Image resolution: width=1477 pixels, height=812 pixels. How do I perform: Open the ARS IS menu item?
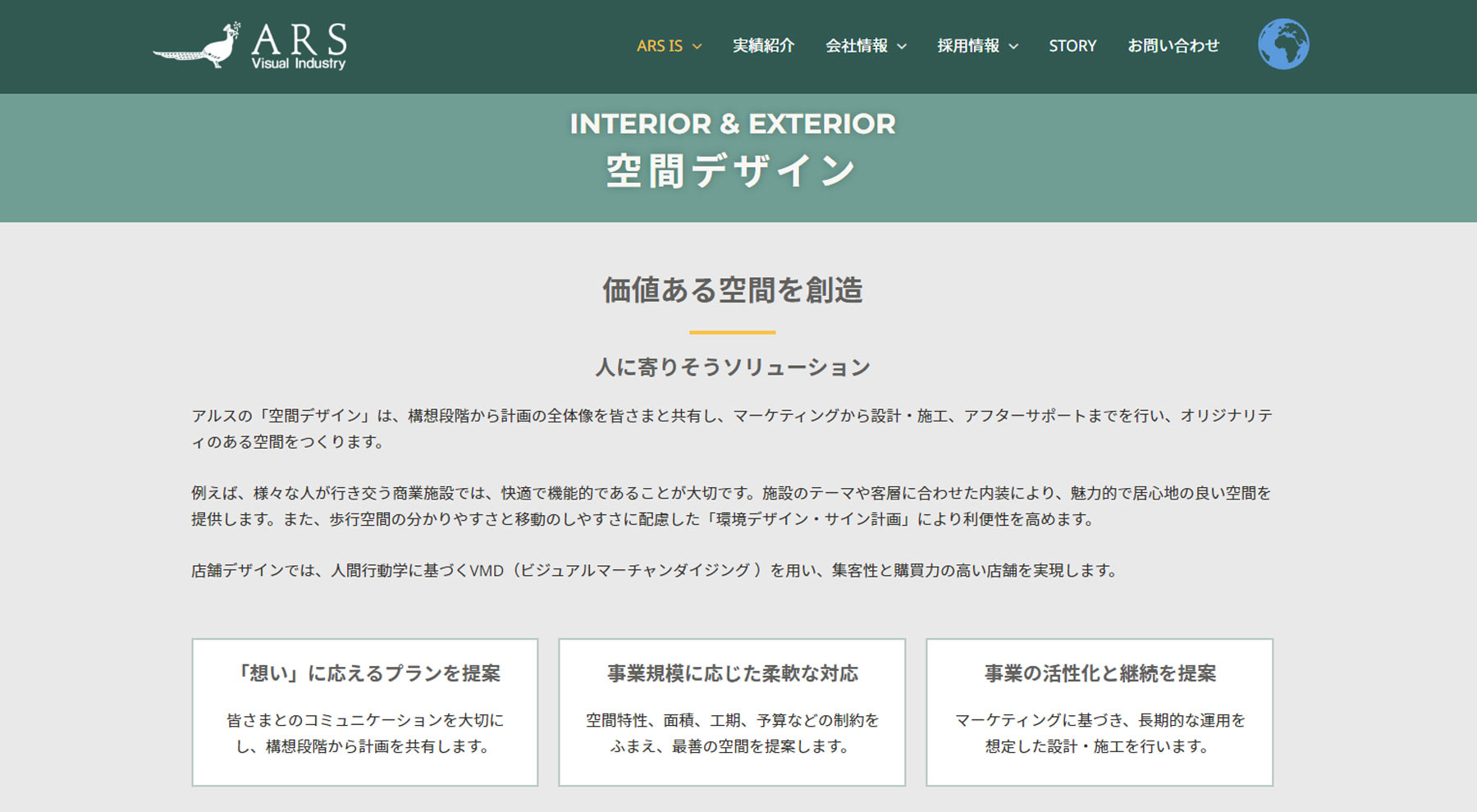coord(660,46)
